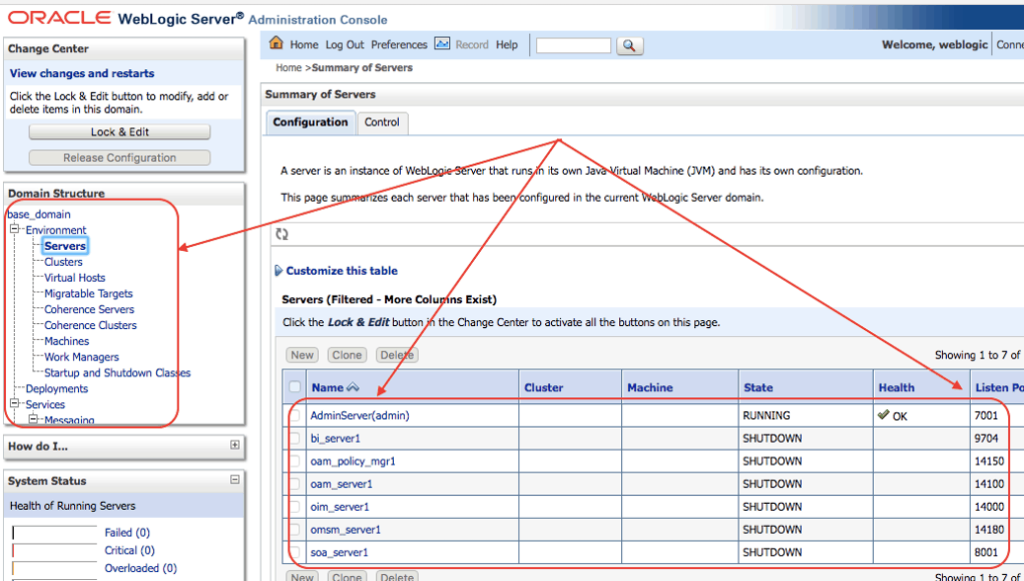Open oam_server1 server link
1024x581 pixels.
341,484
